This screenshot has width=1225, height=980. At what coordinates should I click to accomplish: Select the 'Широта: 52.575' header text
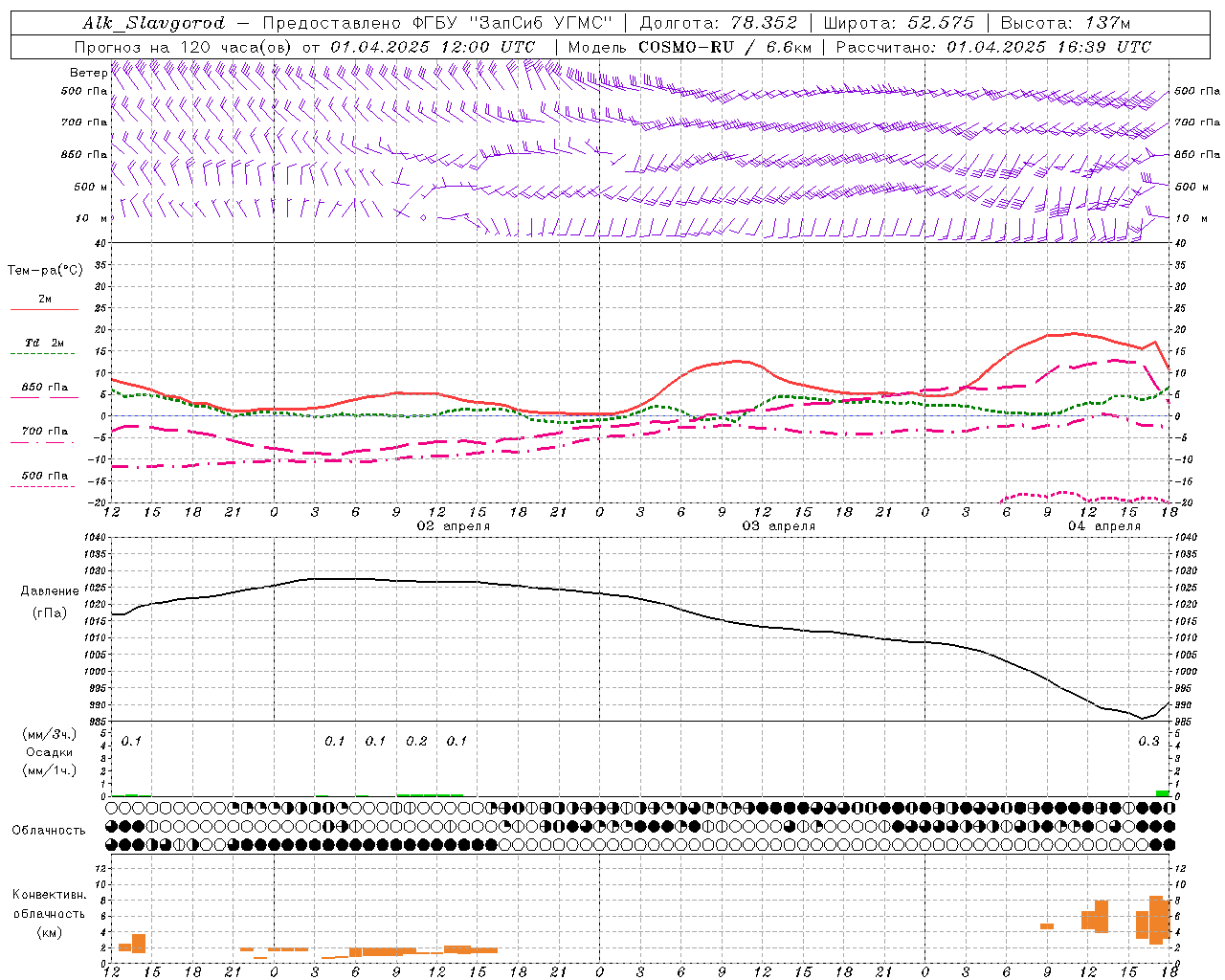pos(899,23)
